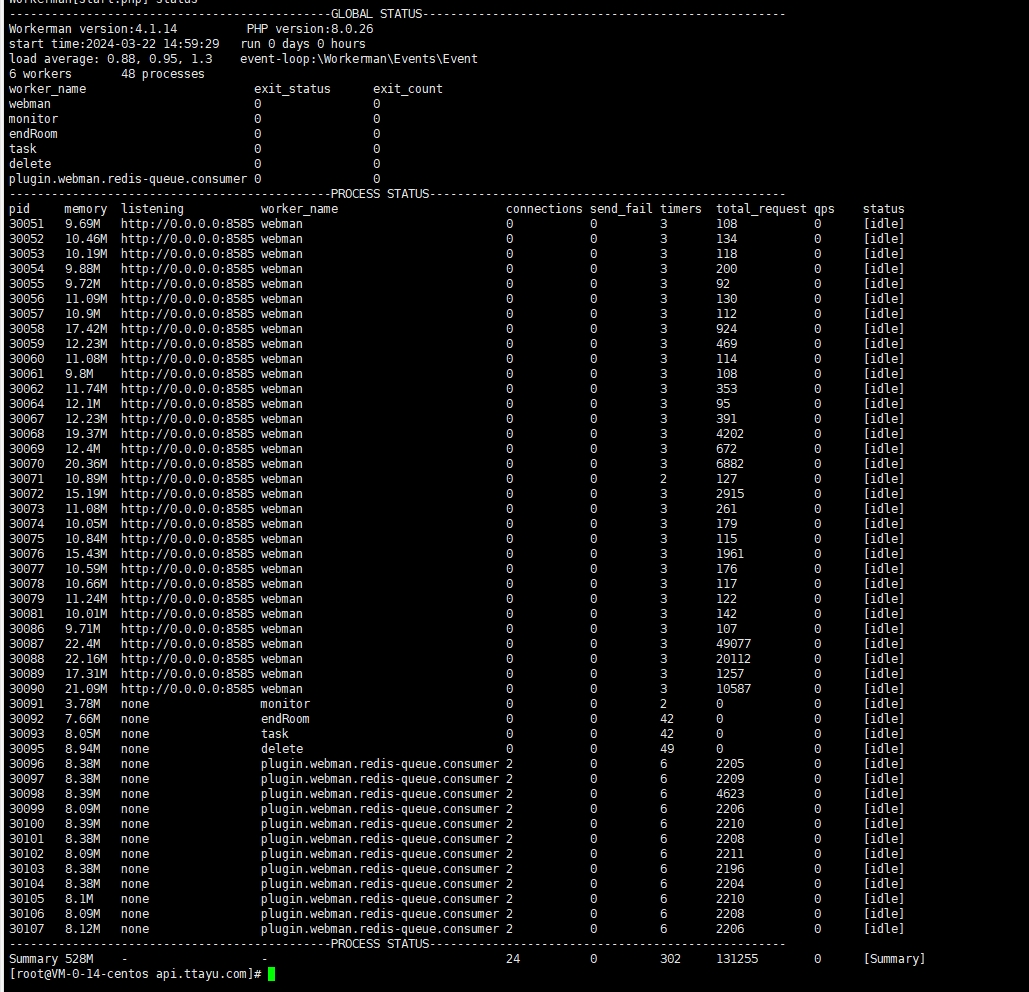The width and height of the screenshot is (1029, 992).
Task: Click the 'load average: 0.88, 0.95, 1.3' line
Action: click(110, 59)
